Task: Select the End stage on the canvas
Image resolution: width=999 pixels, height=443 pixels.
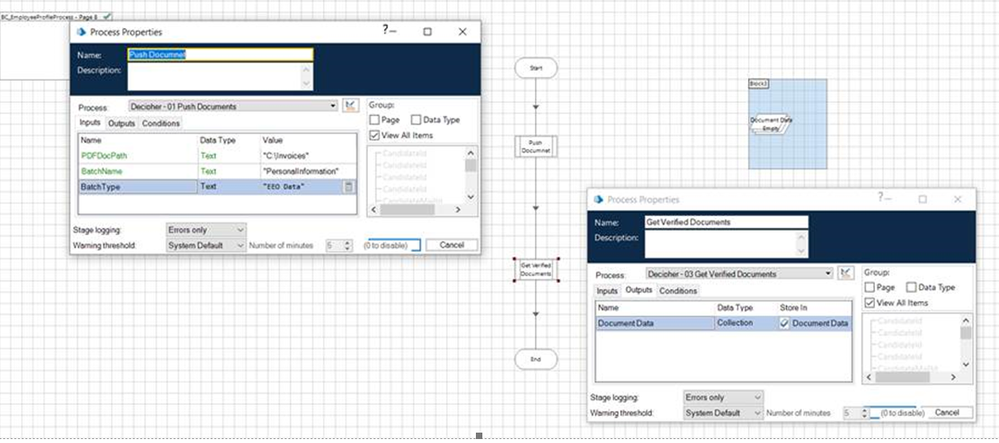Action: (x=536, y=358)
